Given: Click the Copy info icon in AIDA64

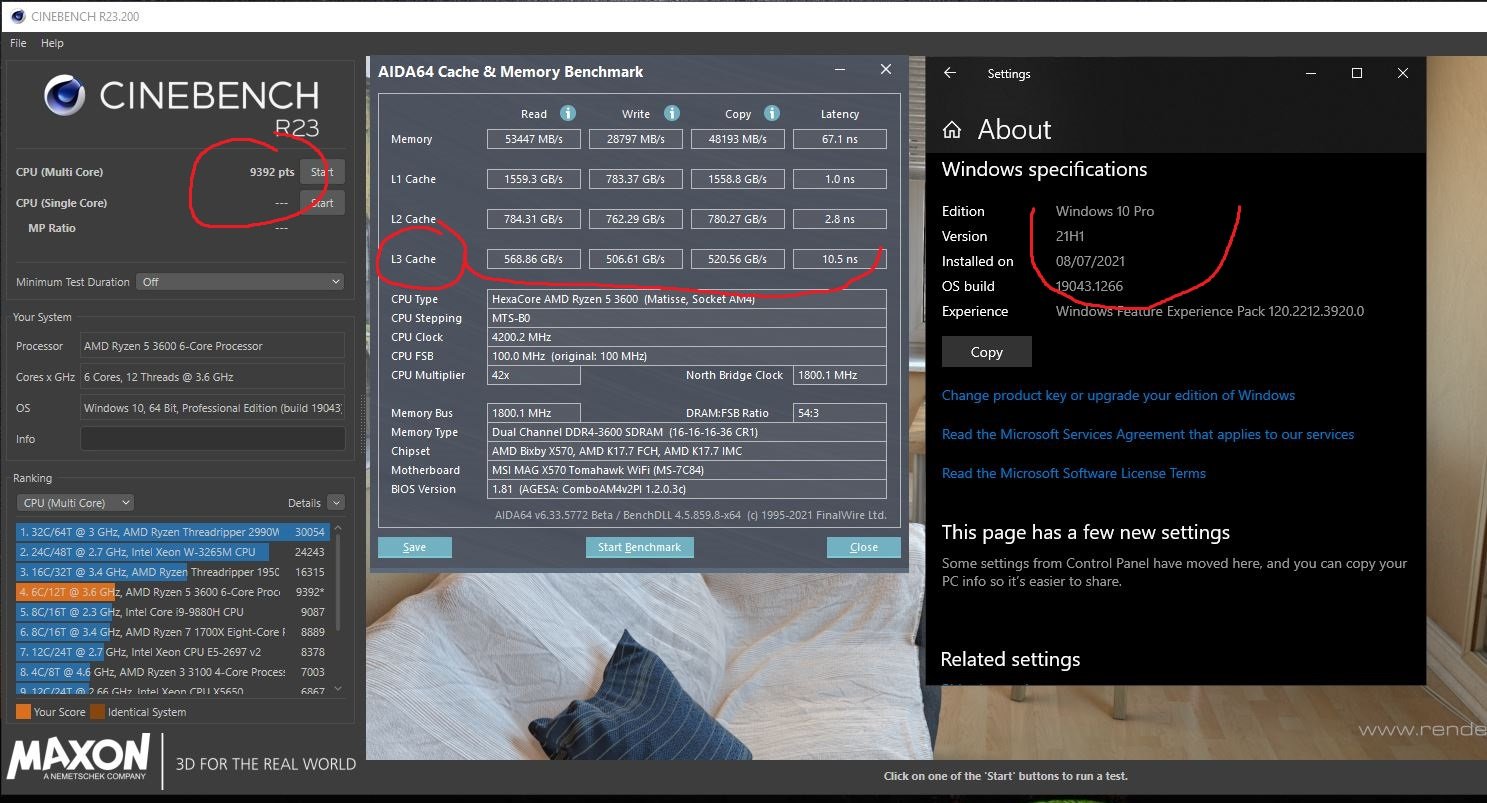Looking at the screenshot, I should pyautogui.click(x=772, y=114).
